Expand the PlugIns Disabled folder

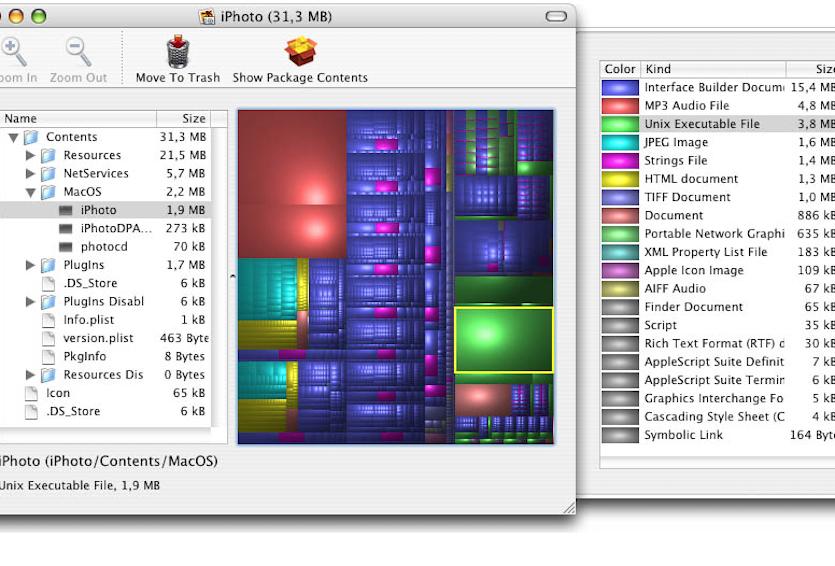pyautogui.click(x=30, y=301)
